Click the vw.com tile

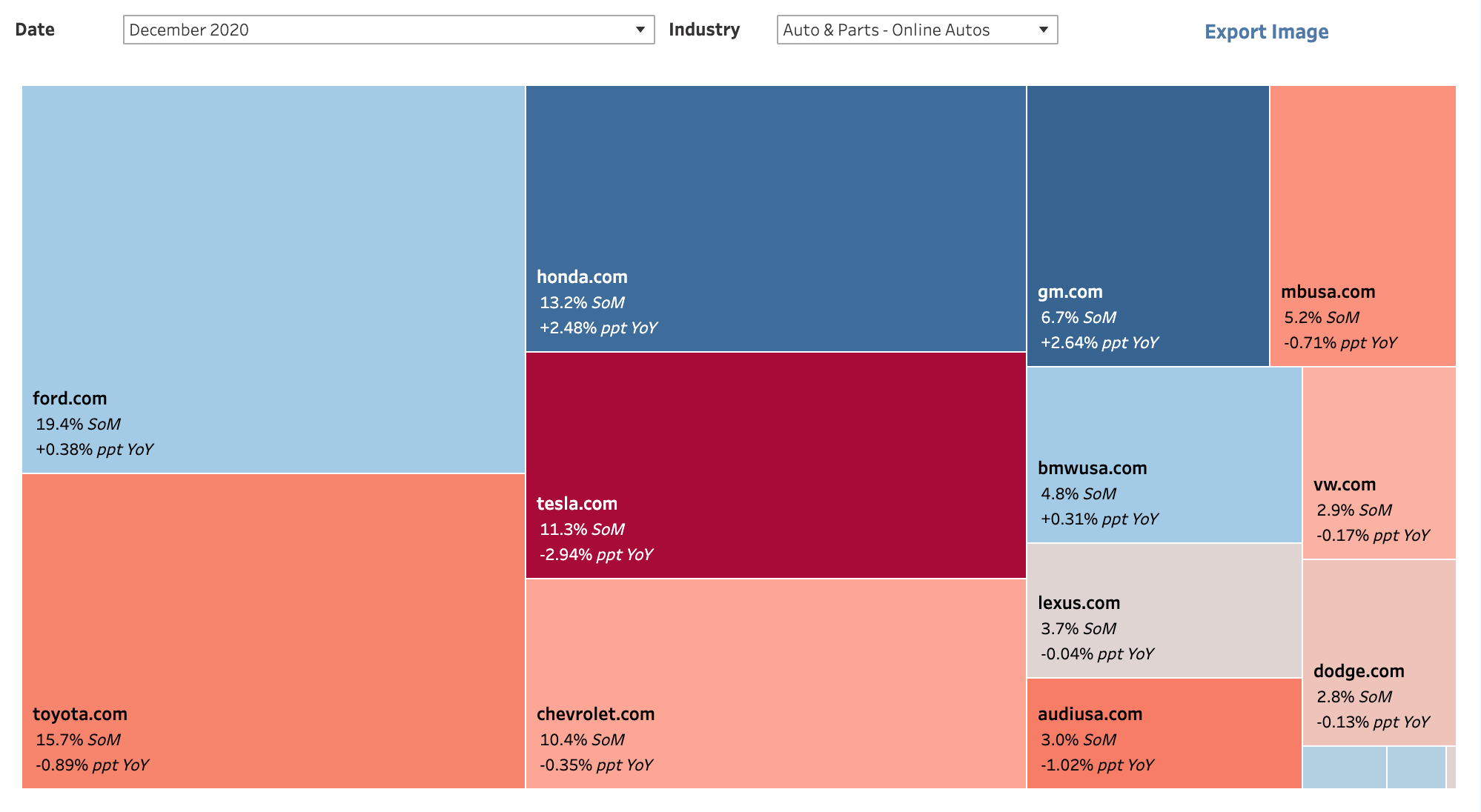[1379, 463]
